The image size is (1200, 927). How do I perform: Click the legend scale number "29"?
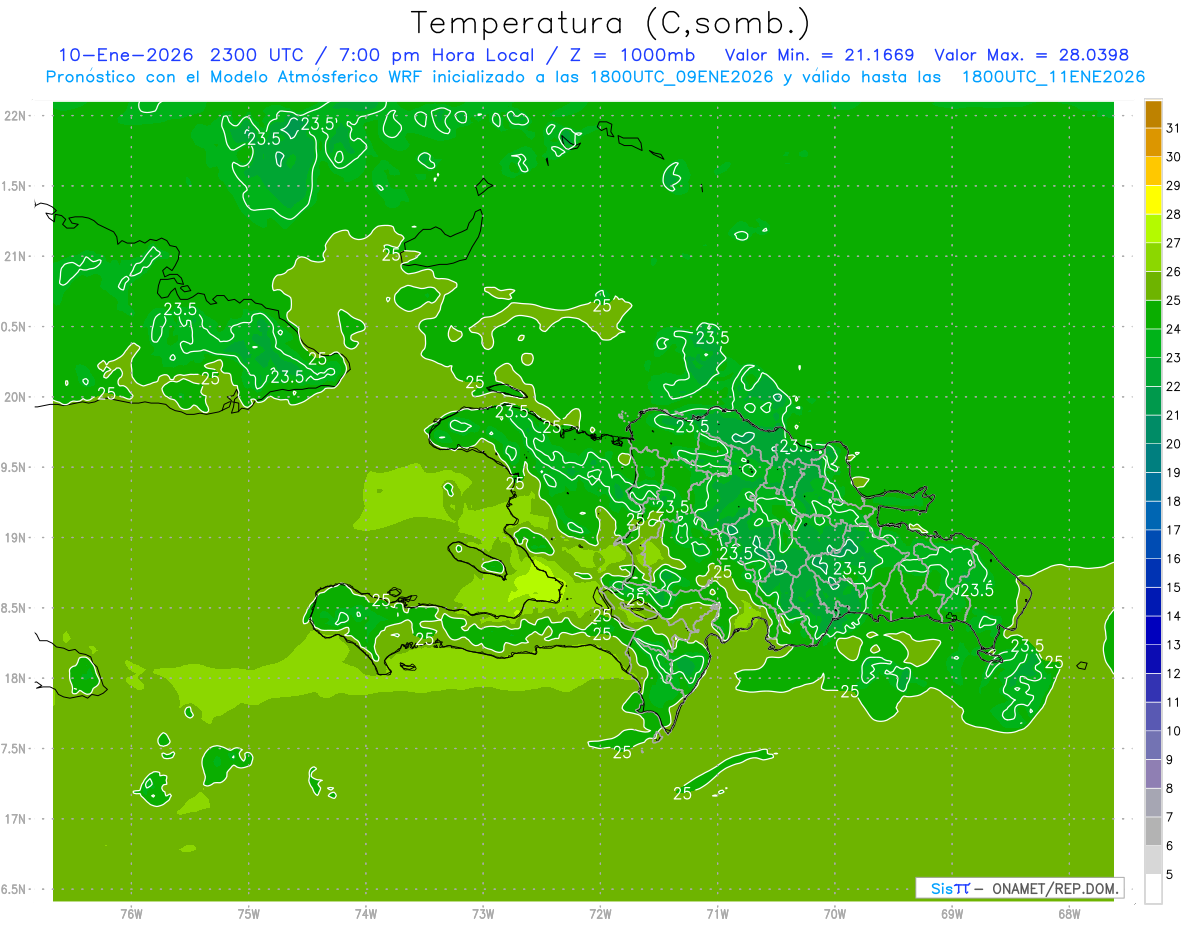[x=1173, y=185]
